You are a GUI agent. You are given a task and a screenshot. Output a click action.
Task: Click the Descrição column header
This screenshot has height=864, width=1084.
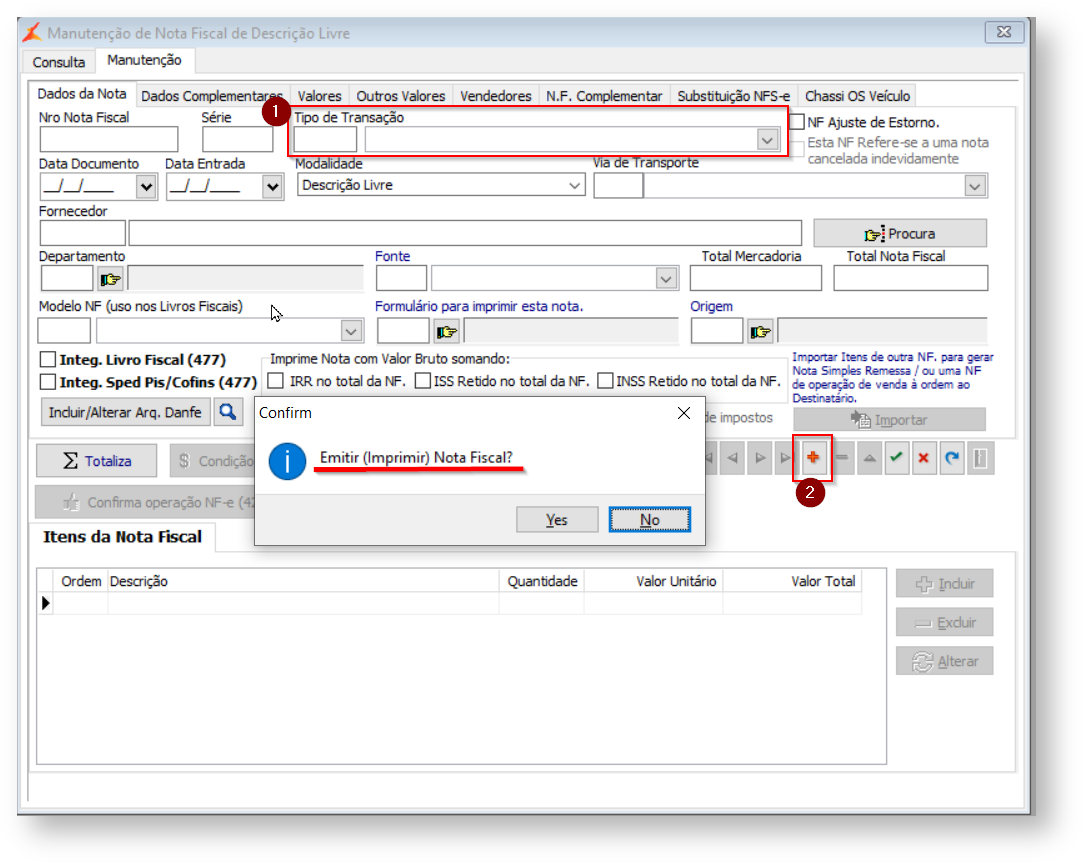[303, 581]
